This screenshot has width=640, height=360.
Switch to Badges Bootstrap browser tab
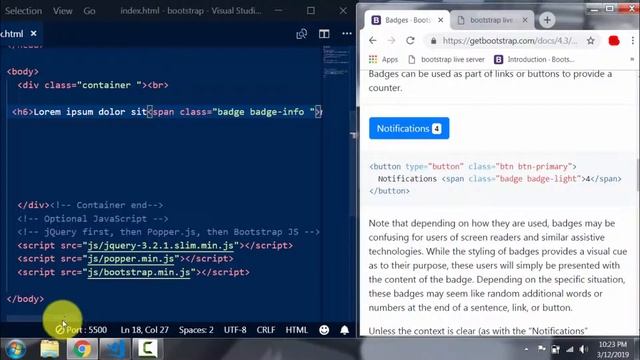tap(406, 20)
